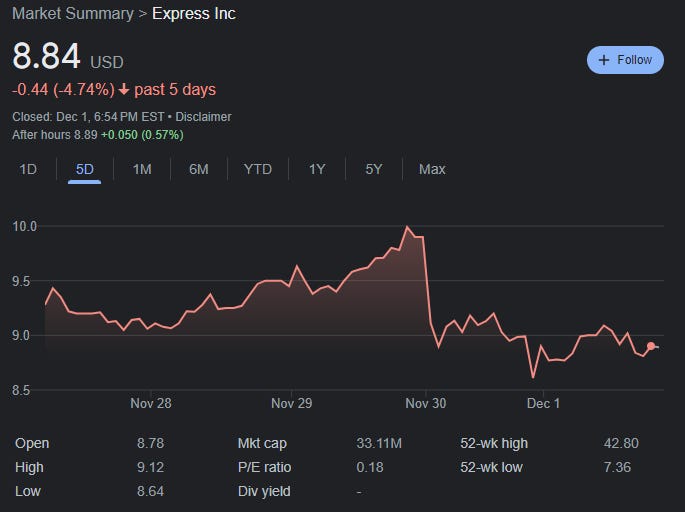Click the USD currency label

[x=107, y=62]
